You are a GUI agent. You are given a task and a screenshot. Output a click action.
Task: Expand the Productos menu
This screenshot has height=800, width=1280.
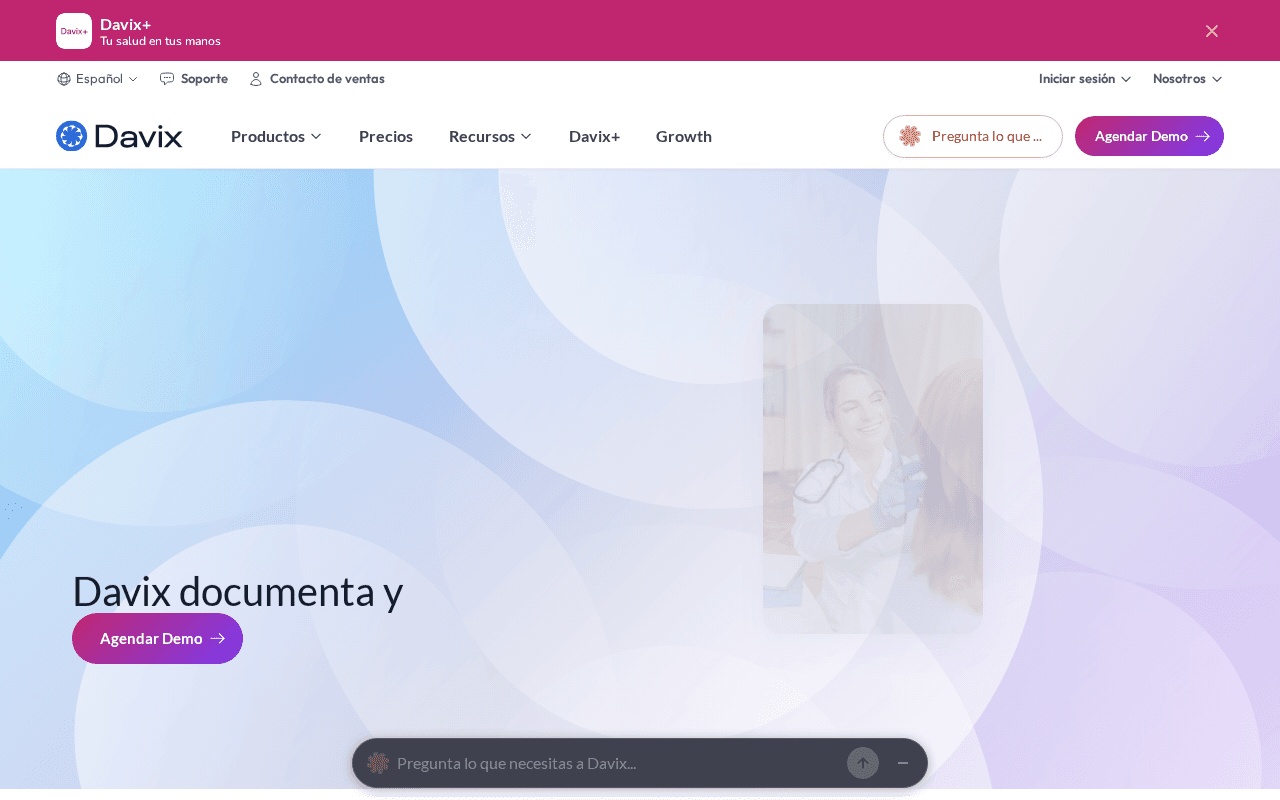[277, 136]
